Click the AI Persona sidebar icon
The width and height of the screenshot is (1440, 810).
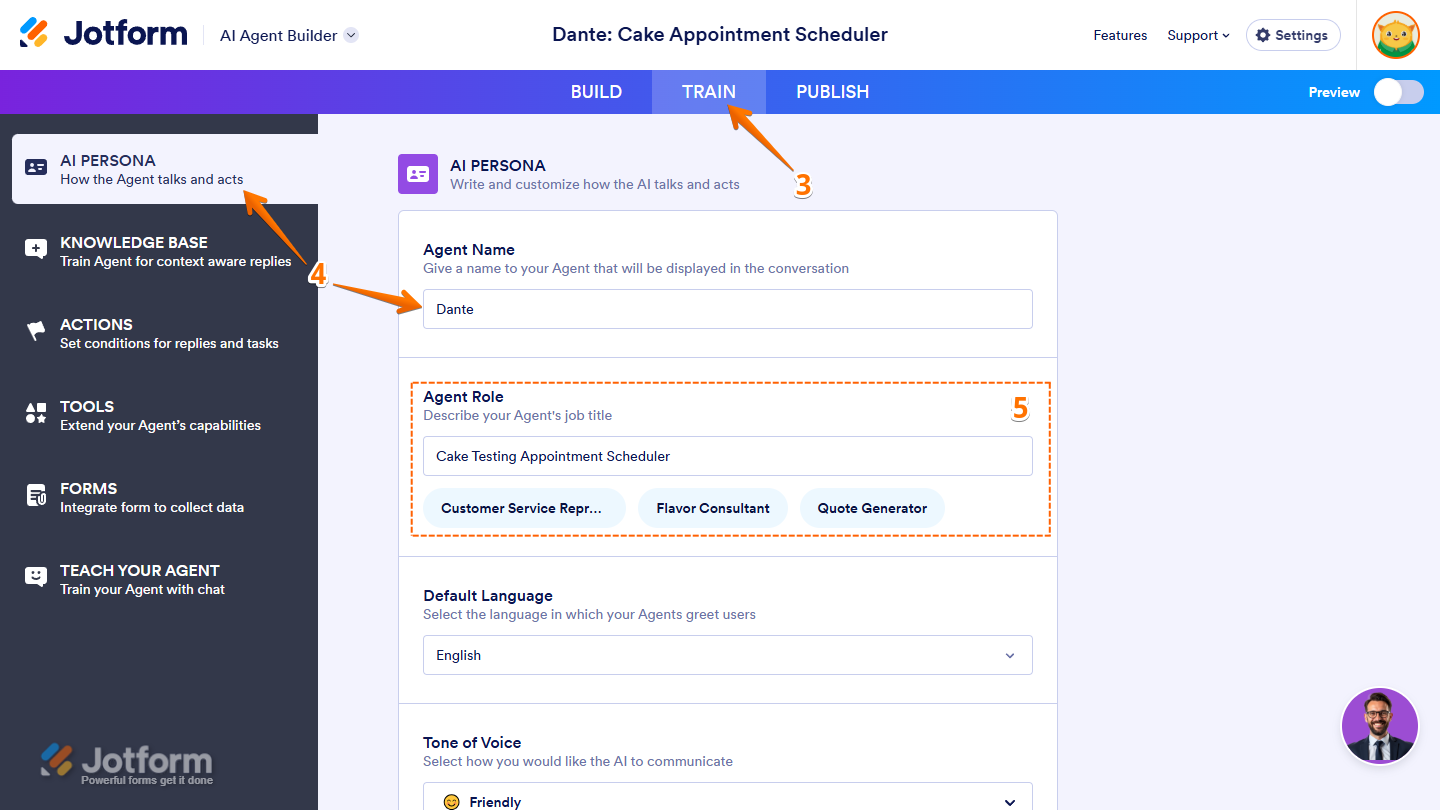point(36,168)
